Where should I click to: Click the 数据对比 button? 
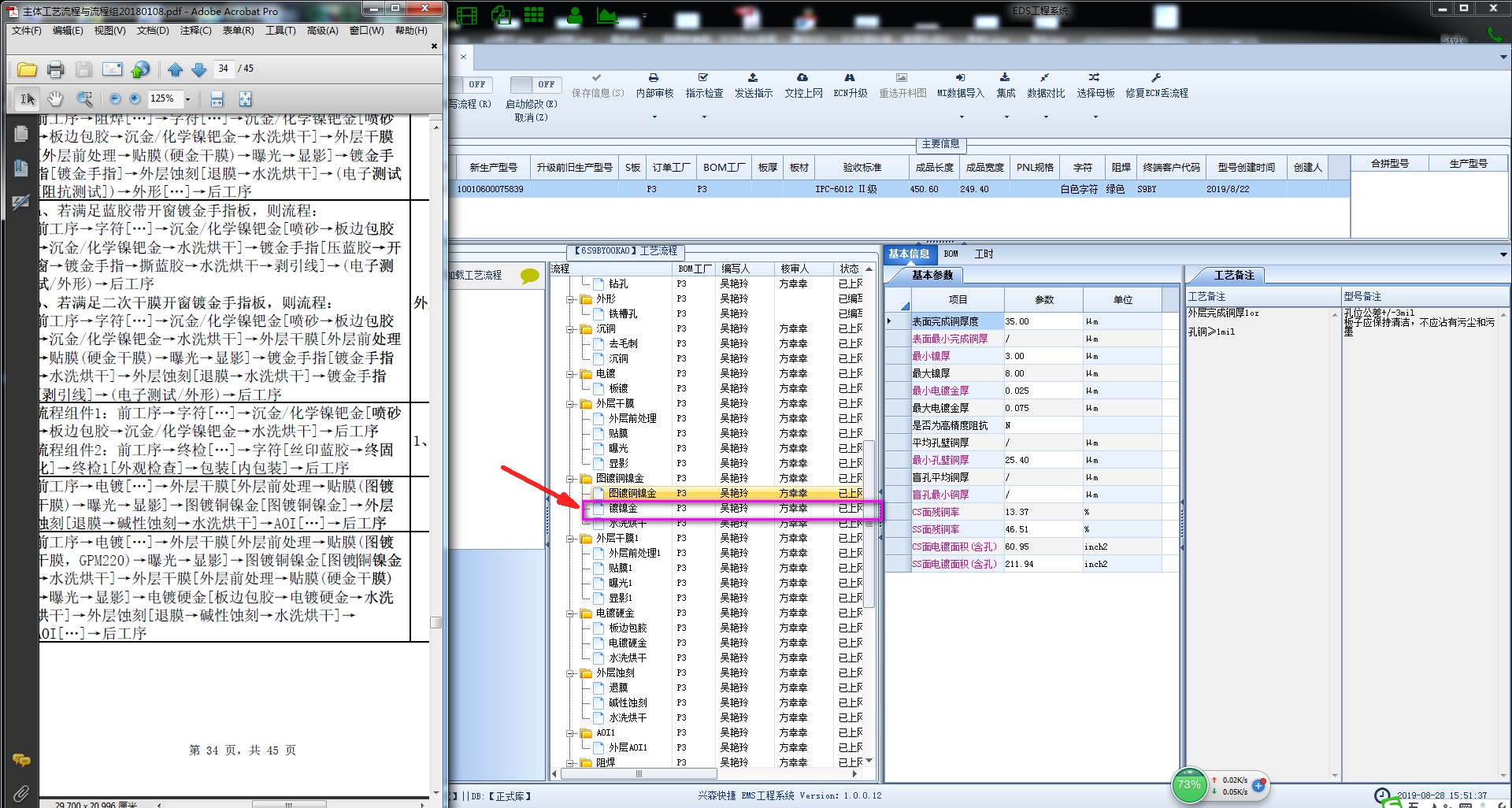click(1046, 86)
